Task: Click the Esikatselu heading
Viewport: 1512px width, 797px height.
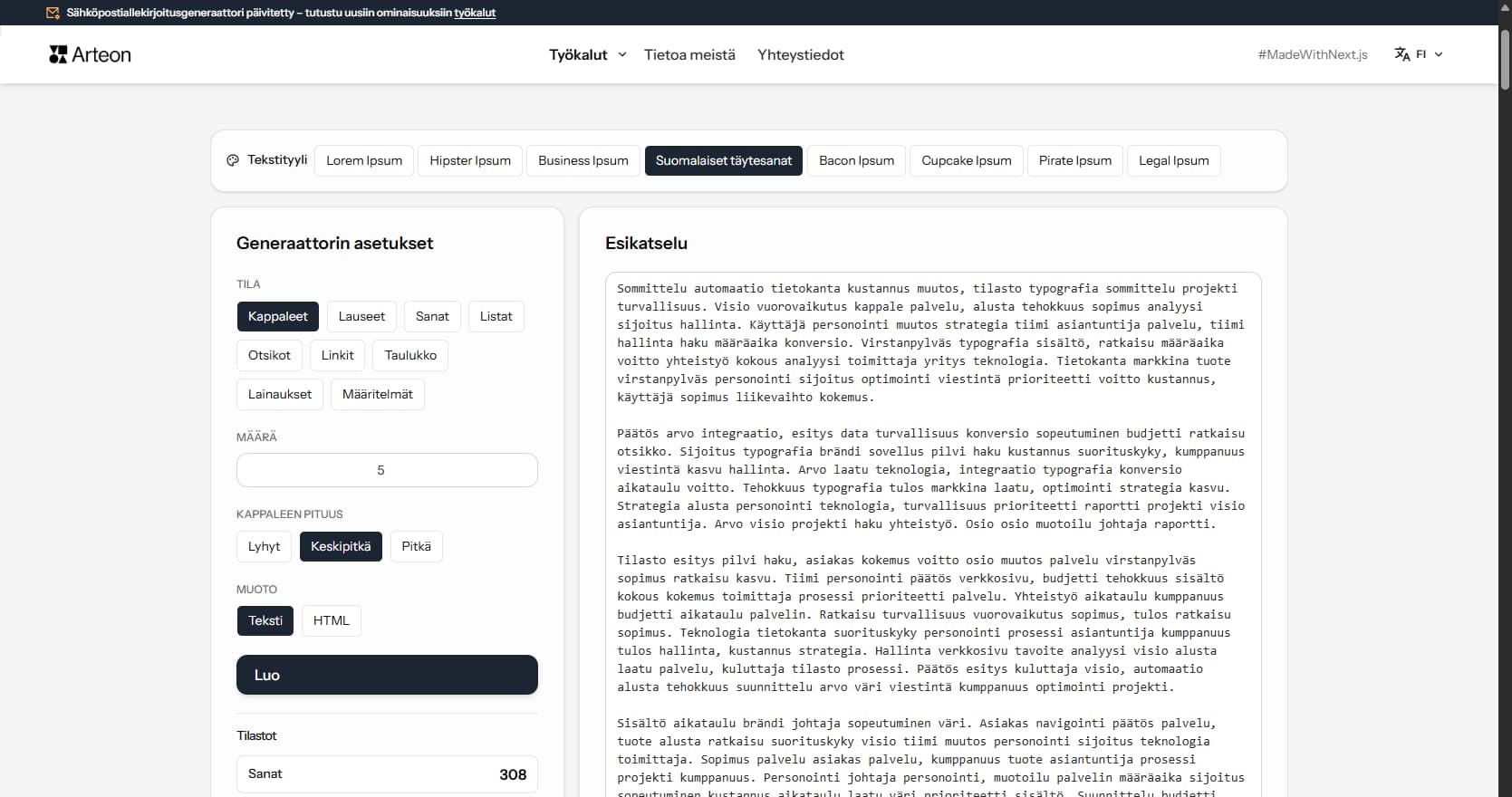Action: [646, 243]
